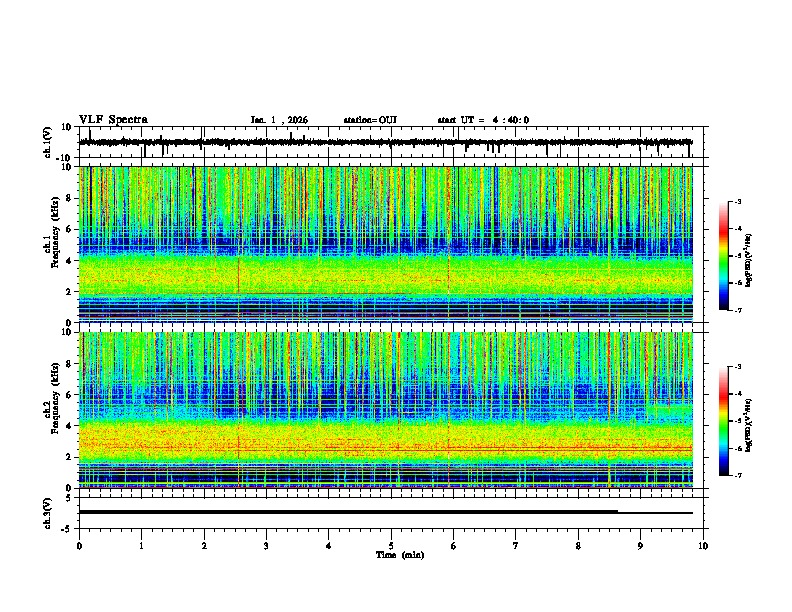
Task: Click the "9" tick on the Time axis
Action: tap(640, 546)
